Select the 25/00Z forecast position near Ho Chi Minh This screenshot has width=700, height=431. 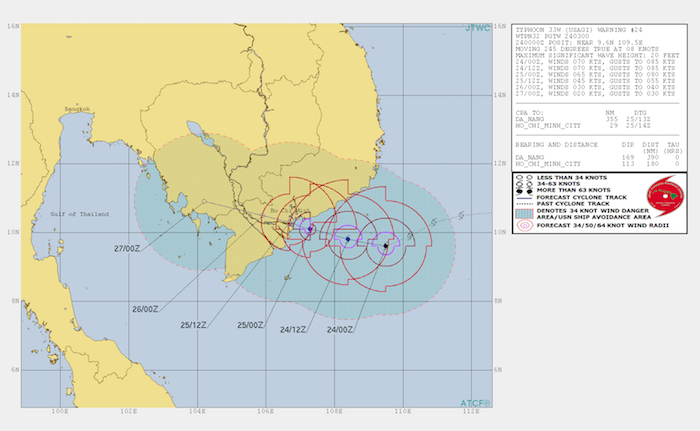(309, 229)
